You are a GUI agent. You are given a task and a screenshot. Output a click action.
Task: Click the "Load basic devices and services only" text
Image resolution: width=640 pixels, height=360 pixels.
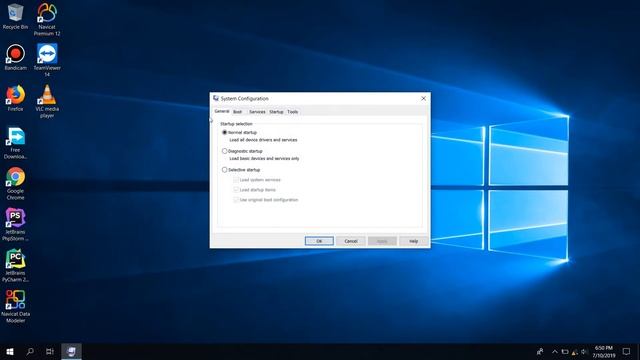(264, 158)
